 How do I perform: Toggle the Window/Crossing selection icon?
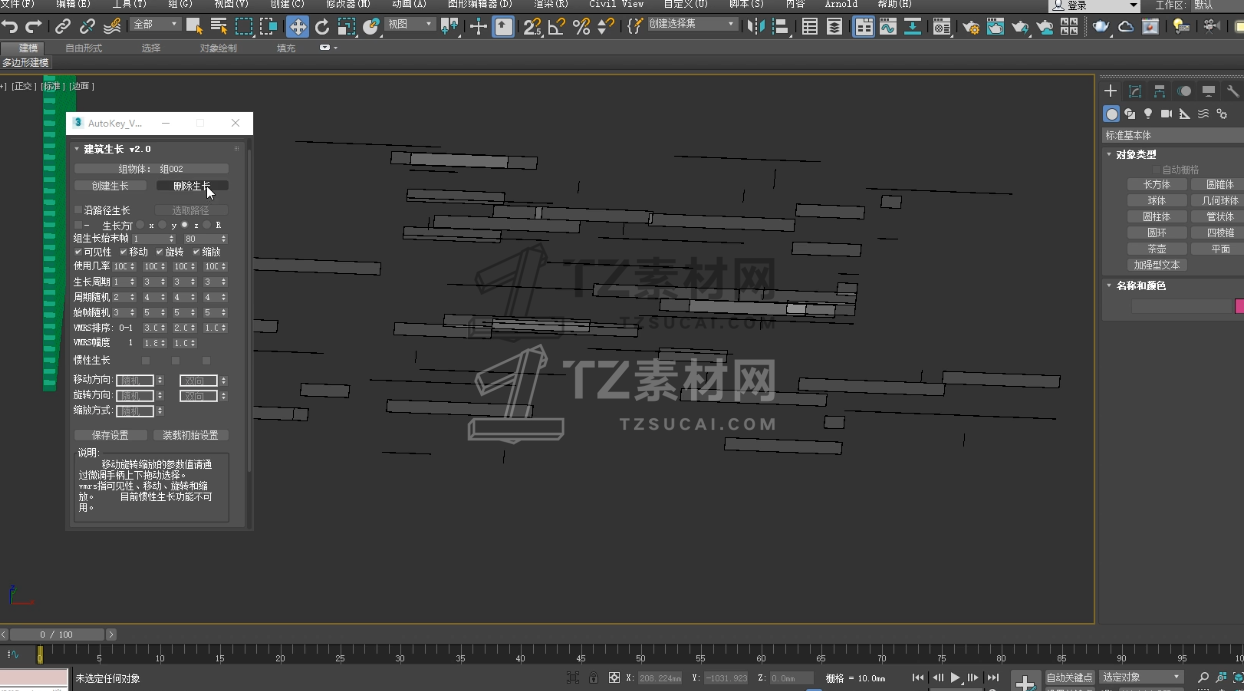click(x=269, y=26)
